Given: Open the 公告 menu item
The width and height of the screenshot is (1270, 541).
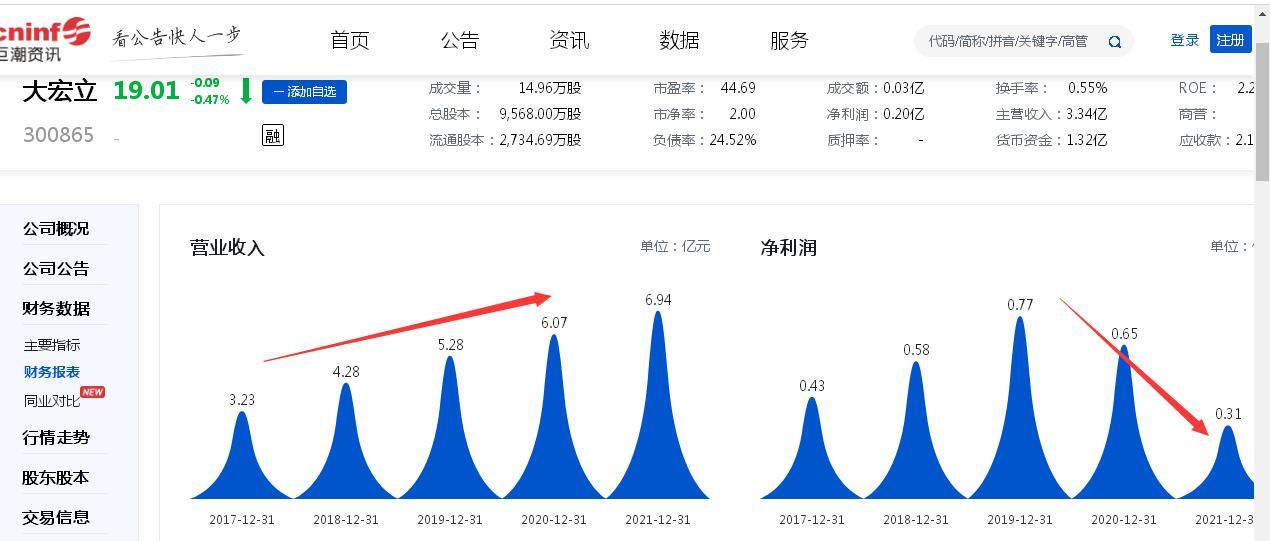Looking at the screenshot, I should pyautogui.click(x=460, y=40).
